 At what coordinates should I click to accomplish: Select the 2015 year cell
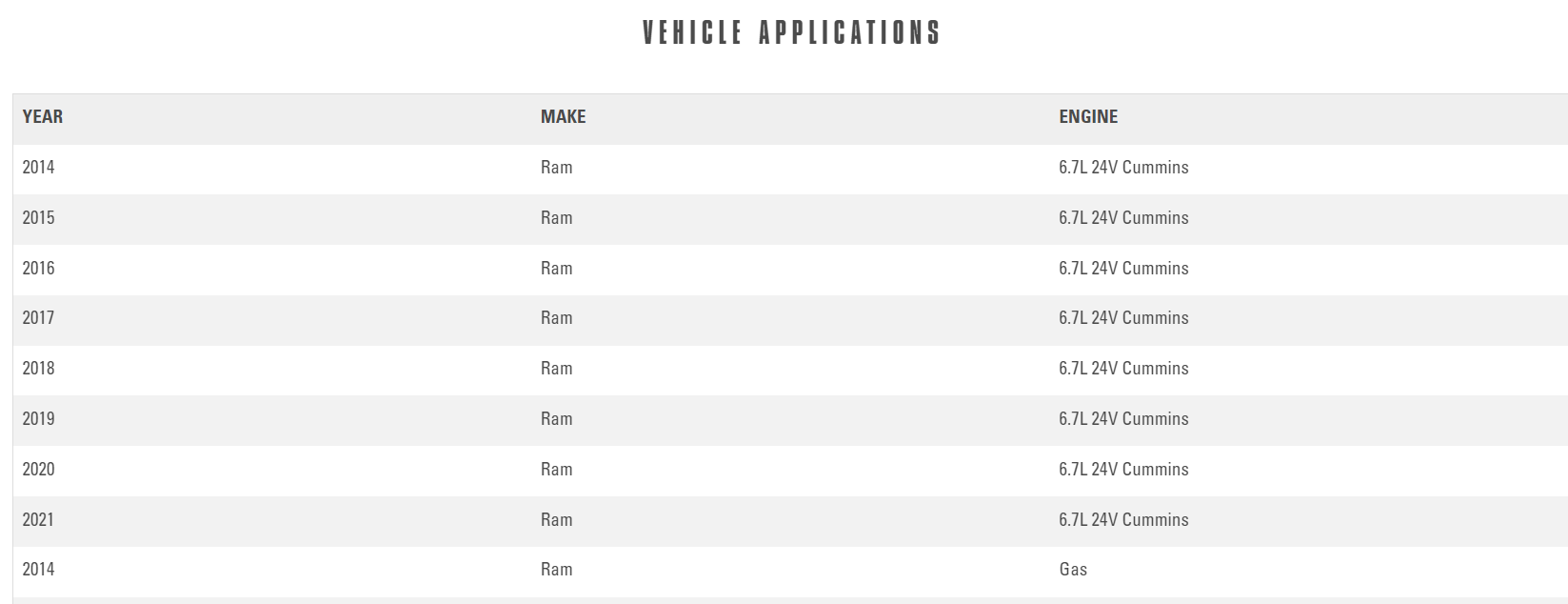[x=39, y=218]
